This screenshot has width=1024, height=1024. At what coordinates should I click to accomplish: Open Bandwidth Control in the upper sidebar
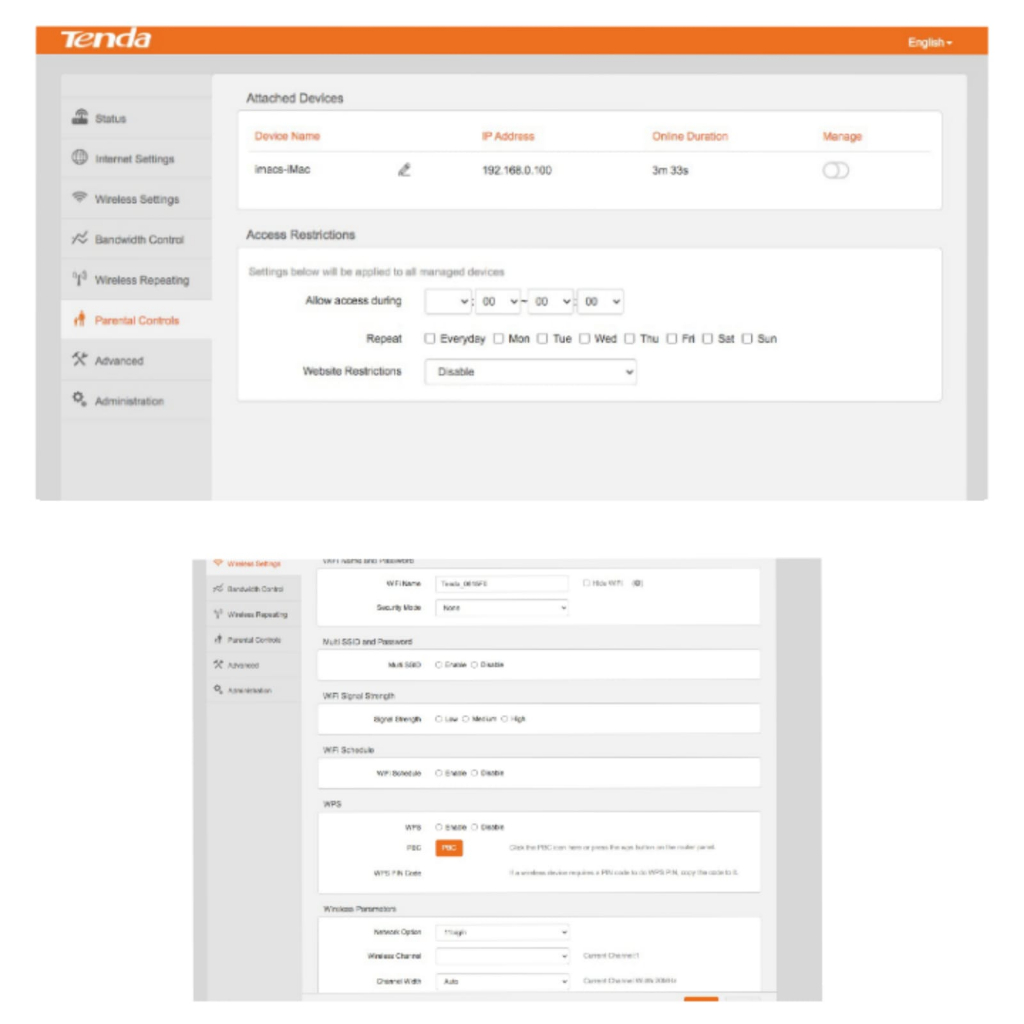[x=138, y=240]
